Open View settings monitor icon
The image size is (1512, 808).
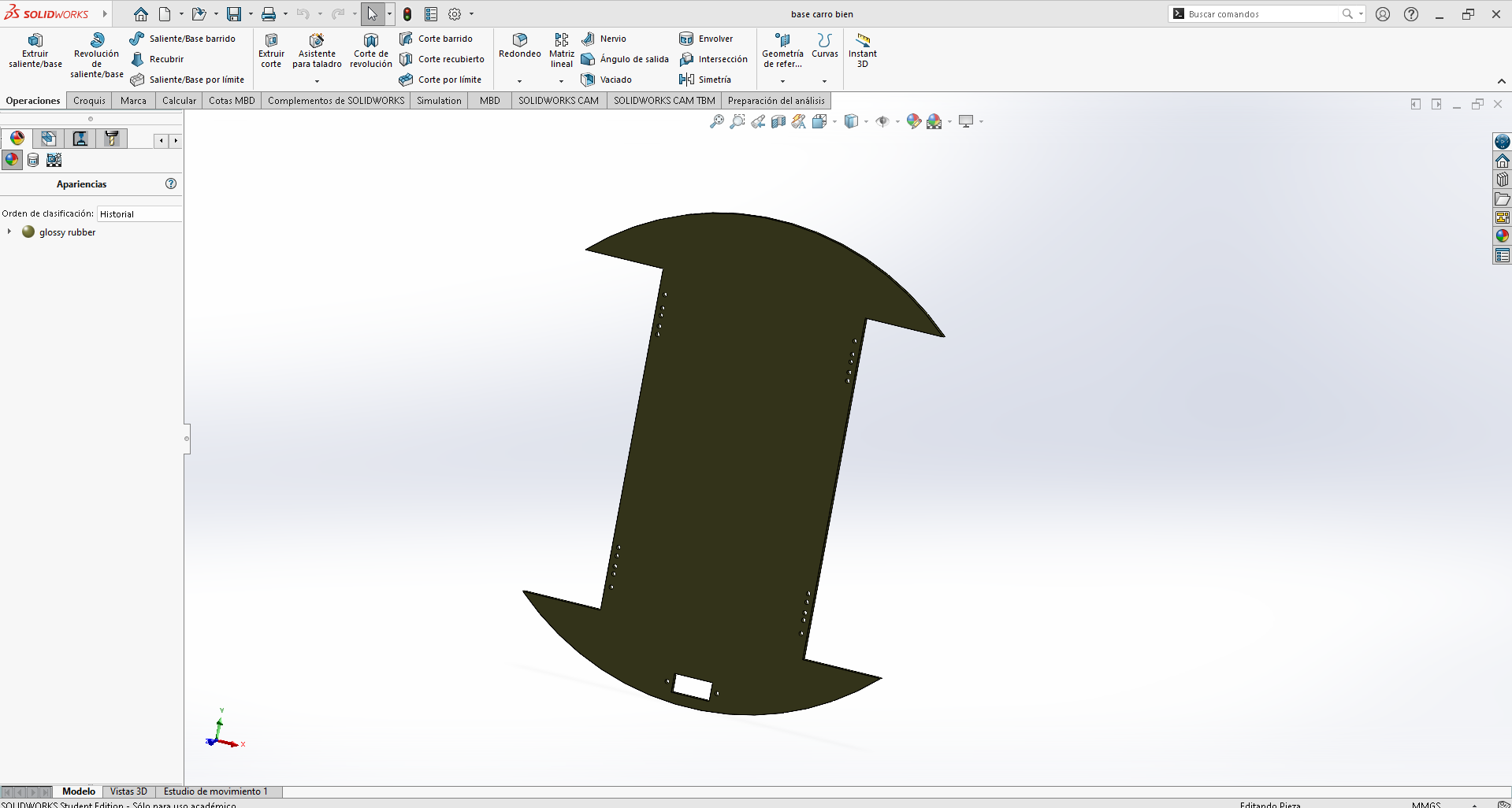coord(966,121)
